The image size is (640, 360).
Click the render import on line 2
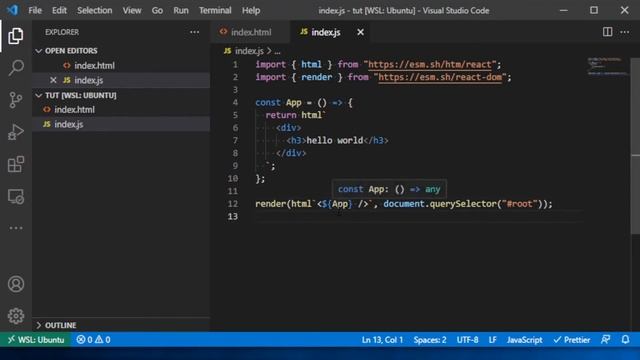pyautogui.click(x=316, y=77)
